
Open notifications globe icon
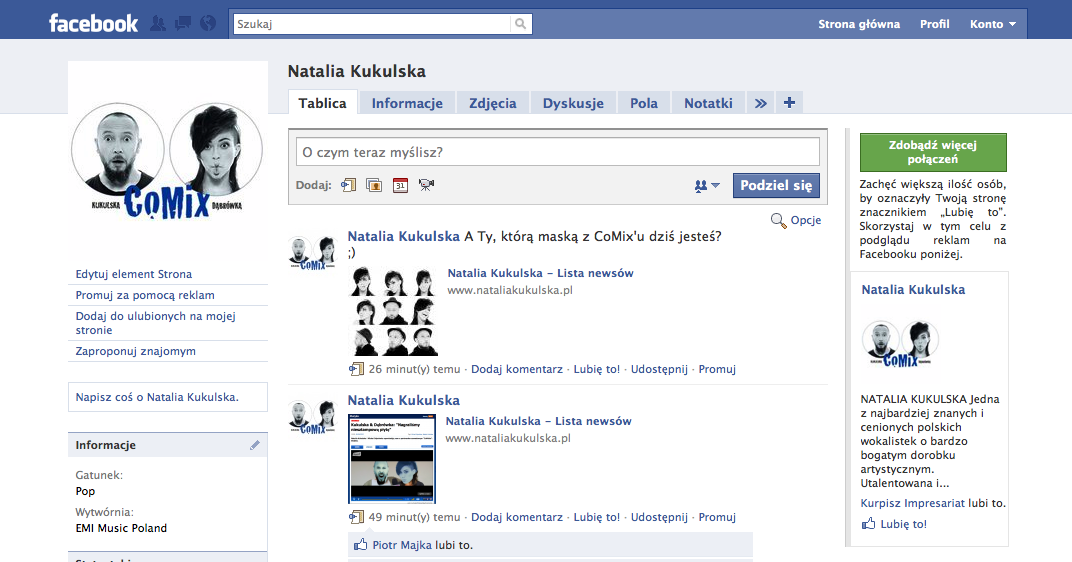point(208,23)
